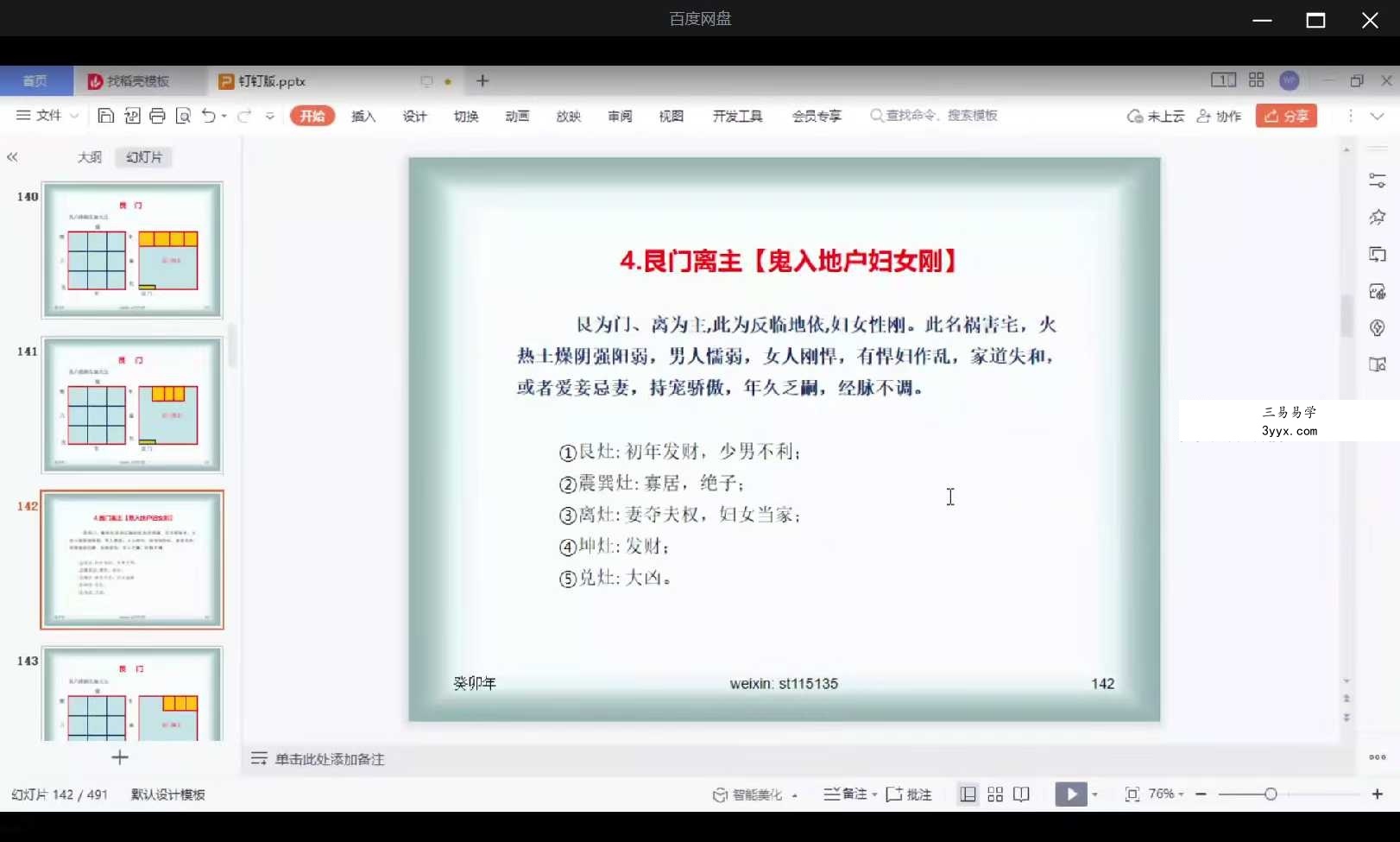The height and width of the screenshot is (842, 1400).
Task: Expand the ribbon with the chevron
Action: (x=1378, y=116)
